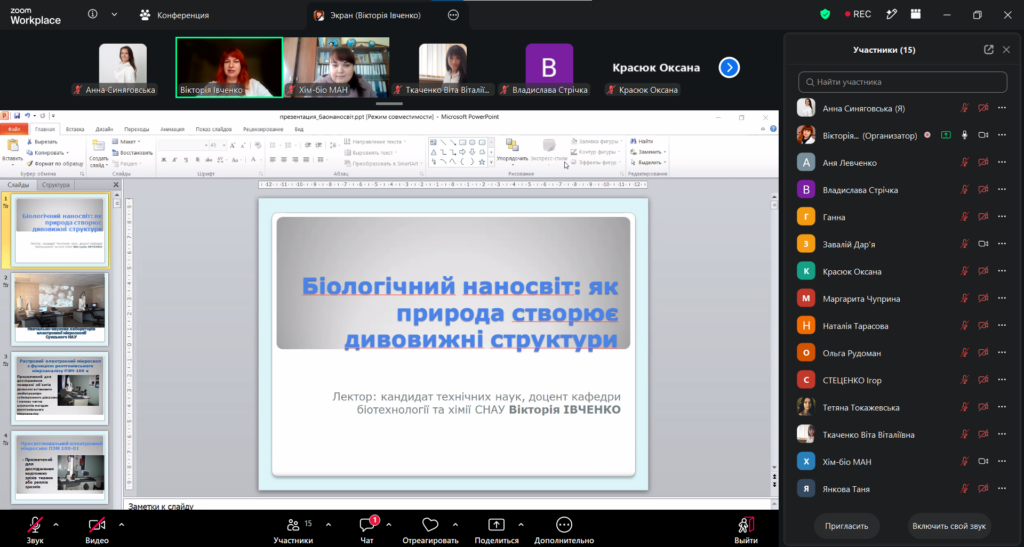Click the meeting info icon near Zoom logo
Viewport: 1024px width, 547px height.
93,14
